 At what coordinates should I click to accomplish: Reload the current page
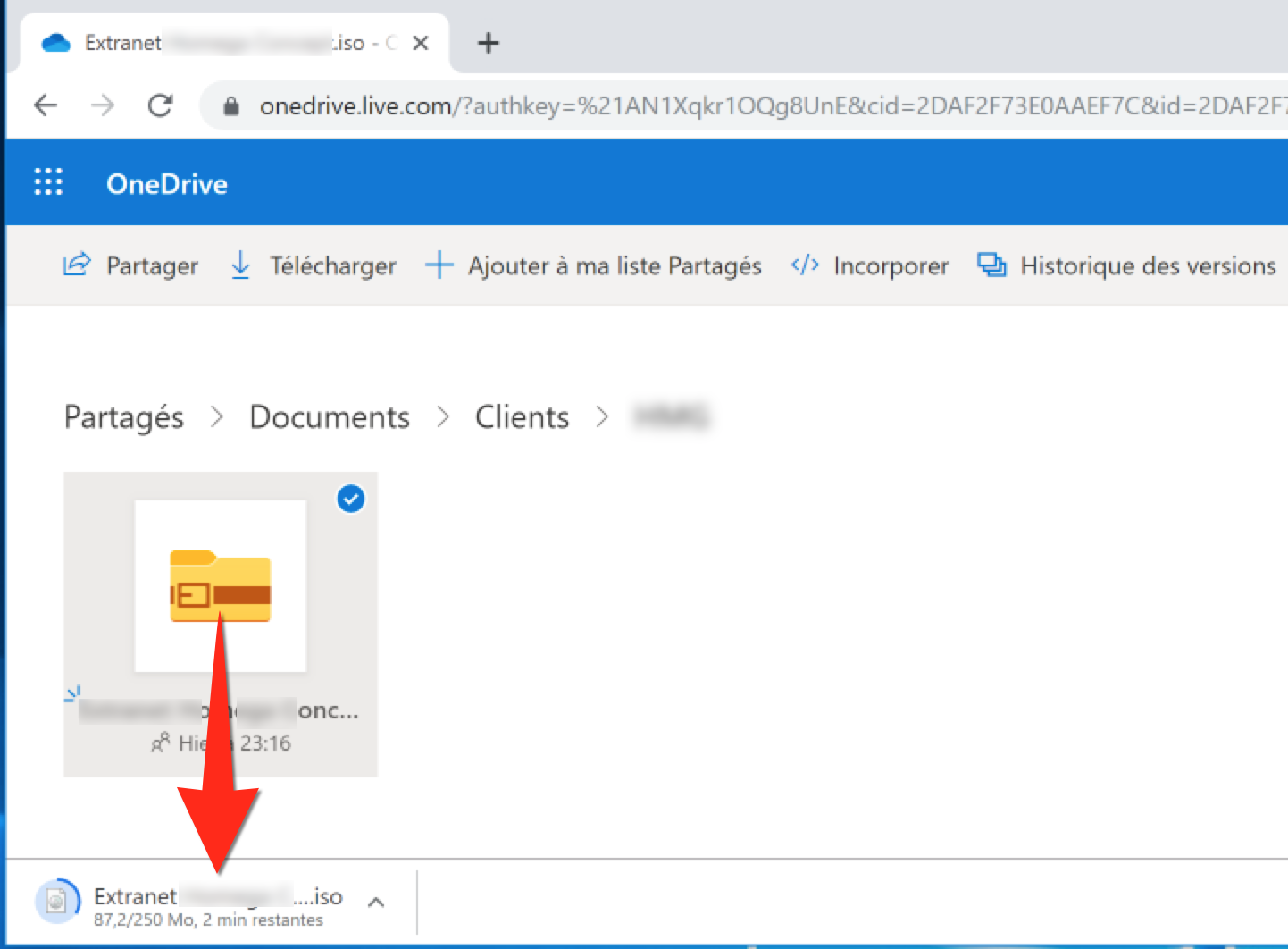[x=160, y=105]
